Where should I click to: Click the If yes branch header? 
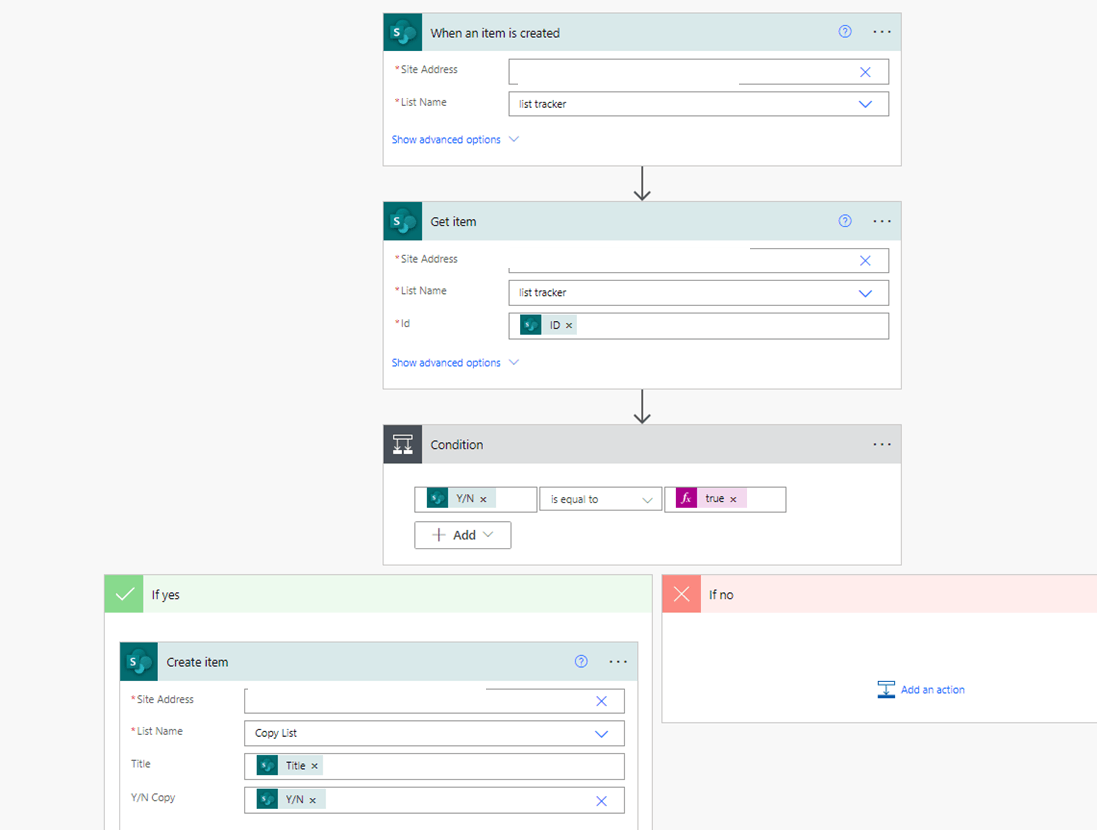378,594
